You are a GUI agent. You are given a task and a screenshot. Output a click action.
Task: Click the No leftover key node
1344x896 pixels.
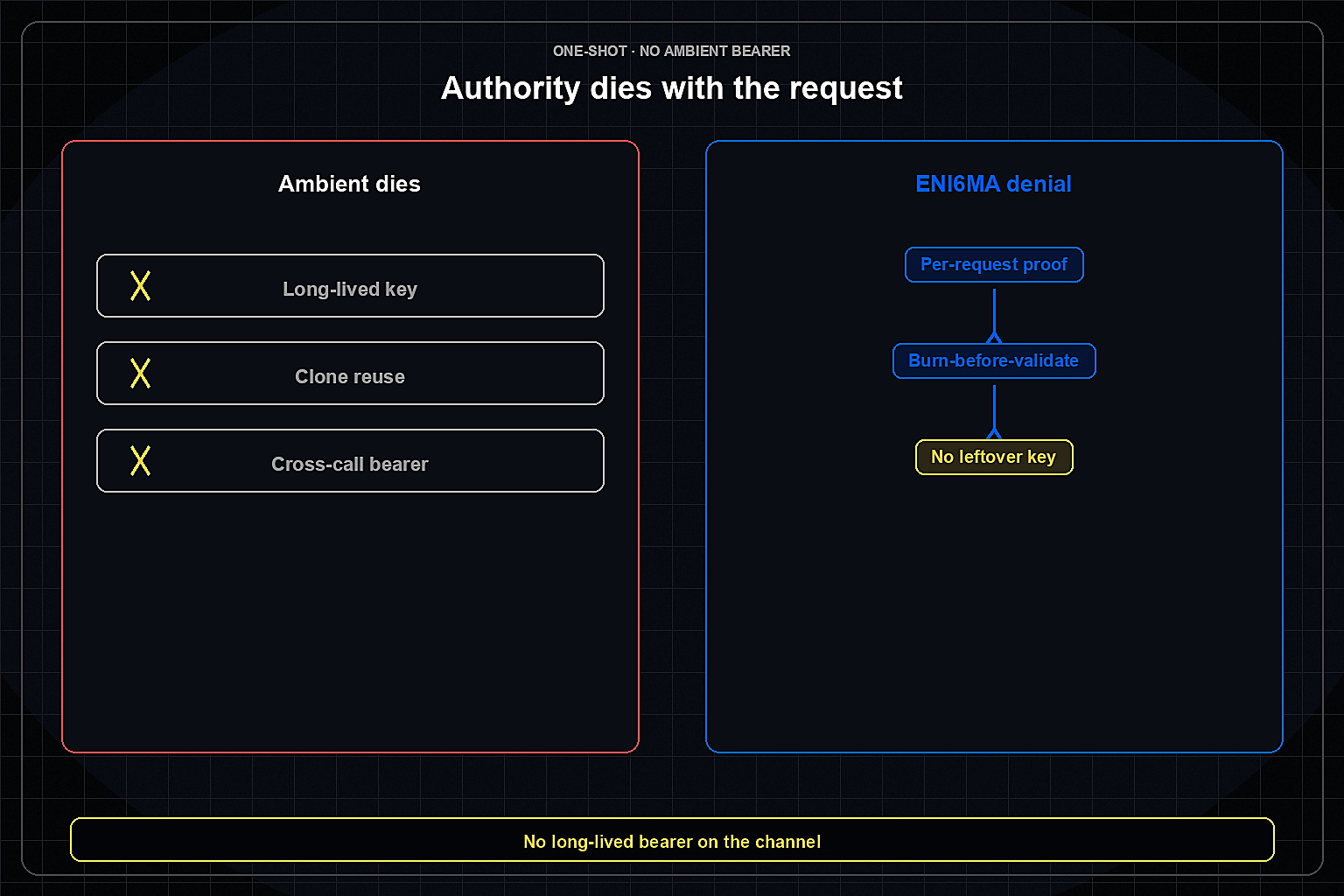(x=994, y=457)
